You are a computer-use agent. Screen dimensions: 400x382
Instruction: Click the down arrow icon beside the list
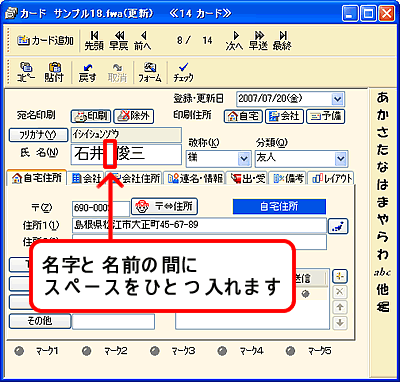340,323
